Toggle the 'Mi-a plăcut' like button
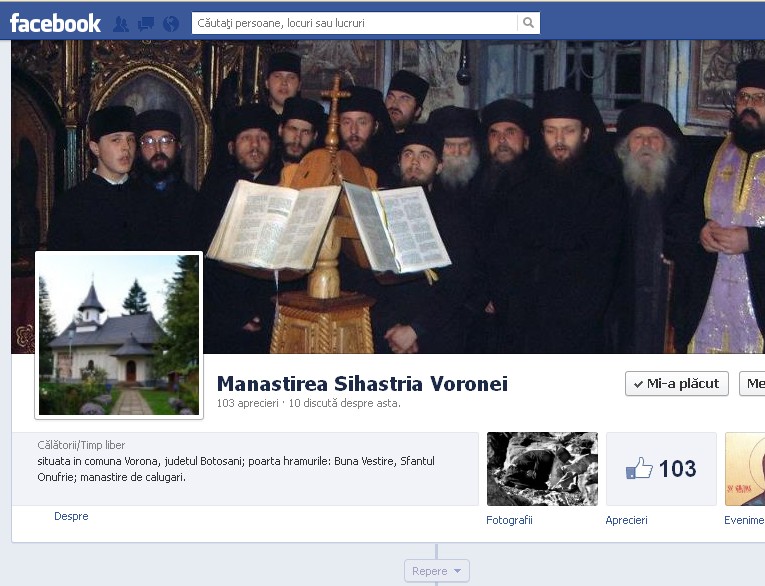Viewport: 765px width, 586px height. 676,383
